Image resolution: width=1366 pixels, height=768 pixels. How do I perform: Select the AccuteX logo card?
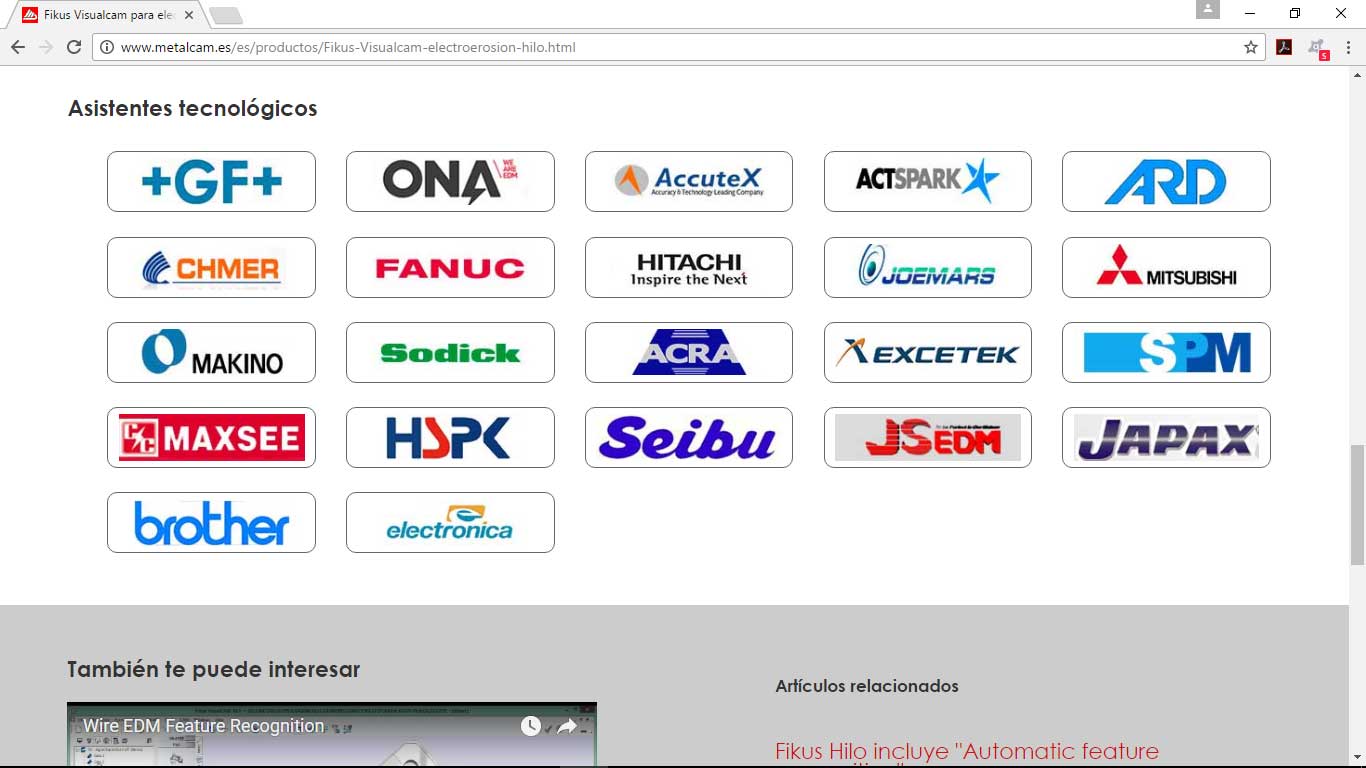point(689,181)
